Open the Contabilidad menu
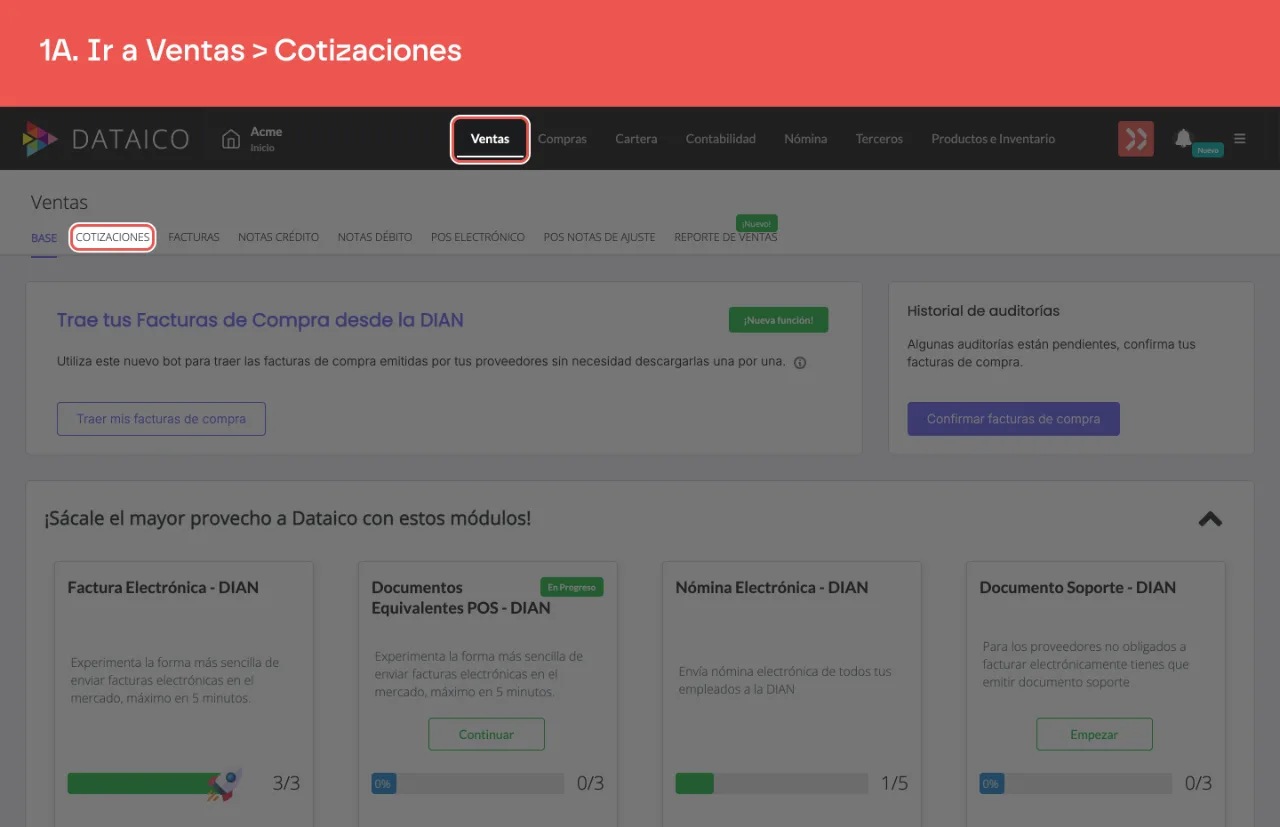The height and width of the screenshot is (827, 1280). pos(721,139)
